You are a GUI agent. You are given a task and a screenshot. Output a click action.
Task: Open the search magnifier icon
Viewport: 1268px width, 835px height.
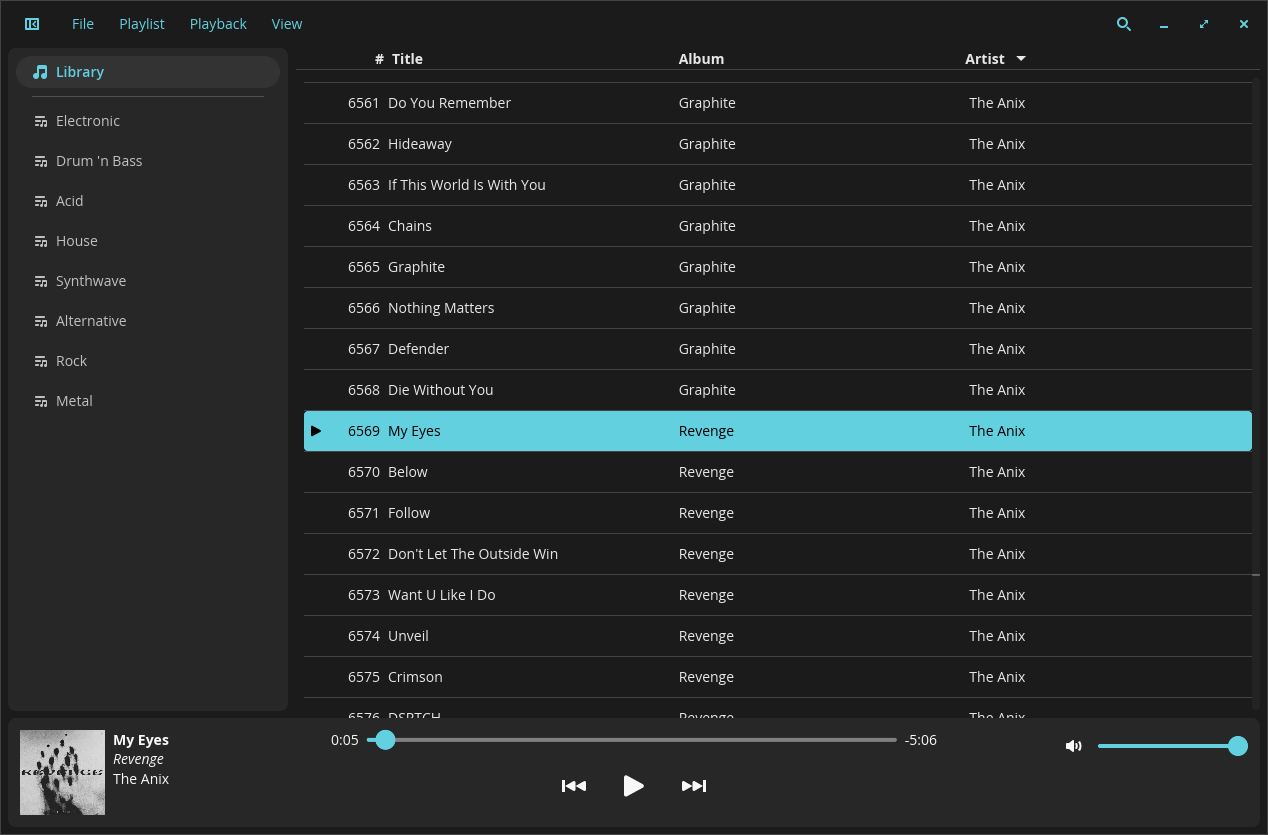1124,24
